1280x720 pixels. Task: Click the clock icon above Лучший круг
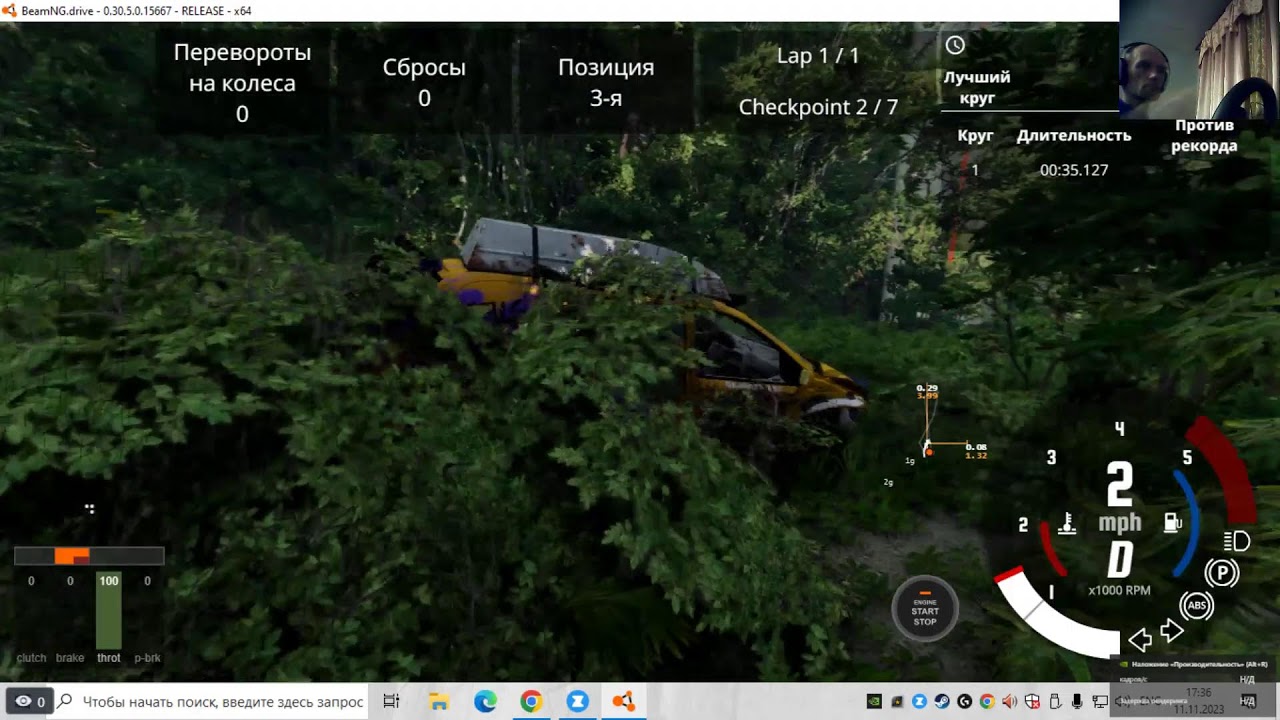[955, 45]
